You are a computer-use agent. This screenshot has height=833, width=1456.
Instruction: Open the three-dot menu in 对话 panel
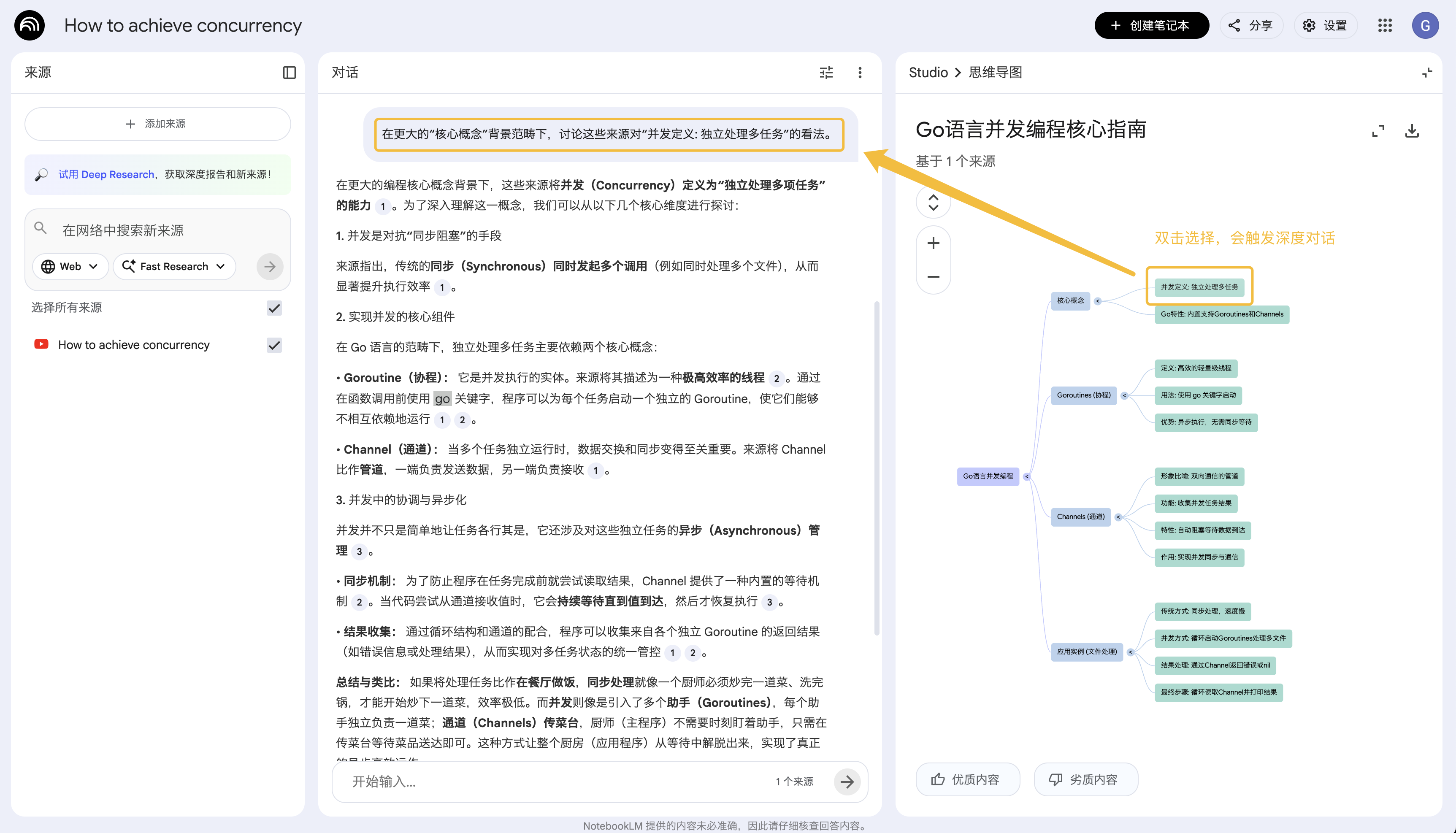[x=860, y=72]
